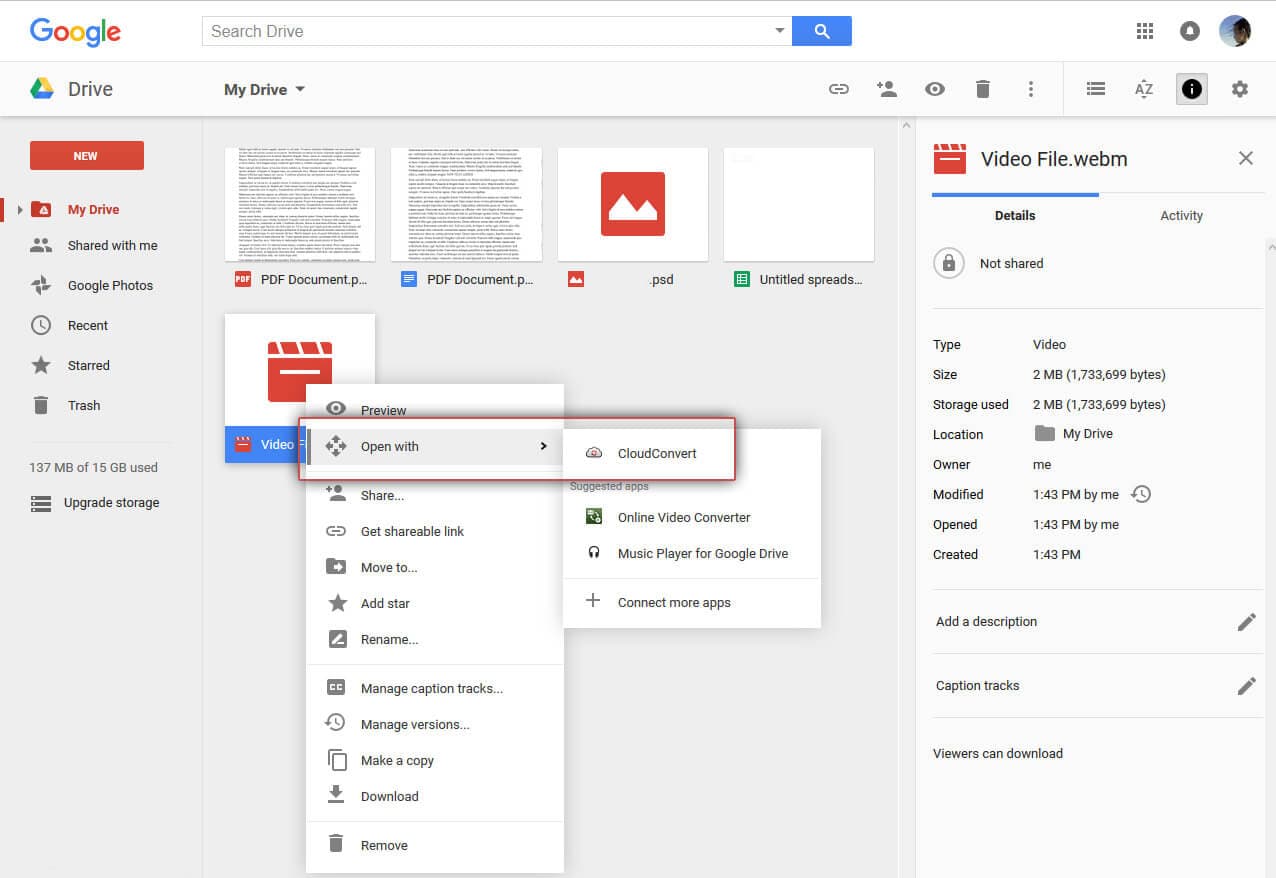Click the Google apps grid icon
The width and height of the screenshot is (1276, 878).
[1145, 31]
